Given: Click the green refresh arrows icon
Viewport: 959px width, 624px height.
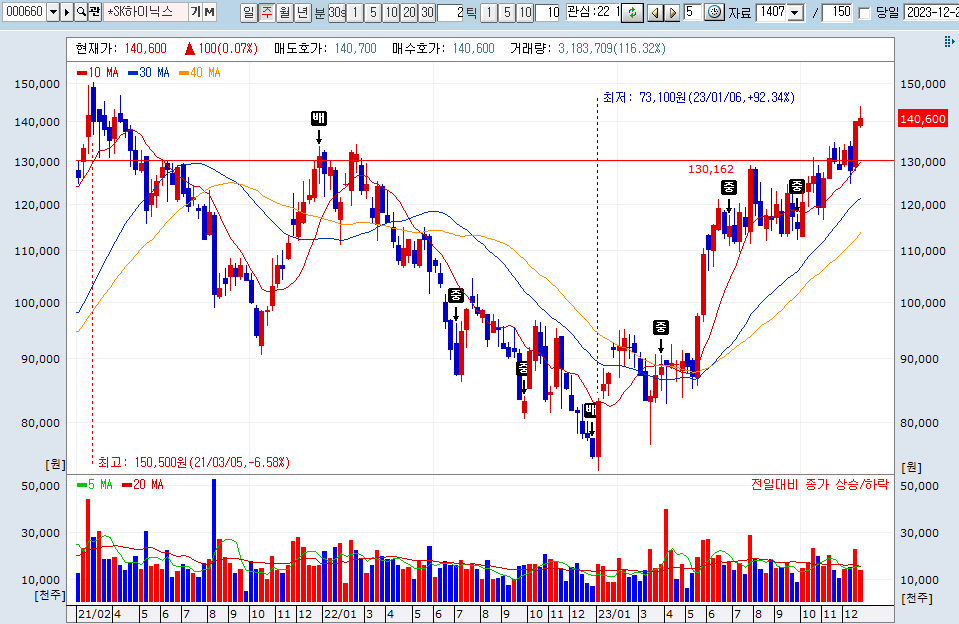Looking at the screenshot, I should 632,12.
